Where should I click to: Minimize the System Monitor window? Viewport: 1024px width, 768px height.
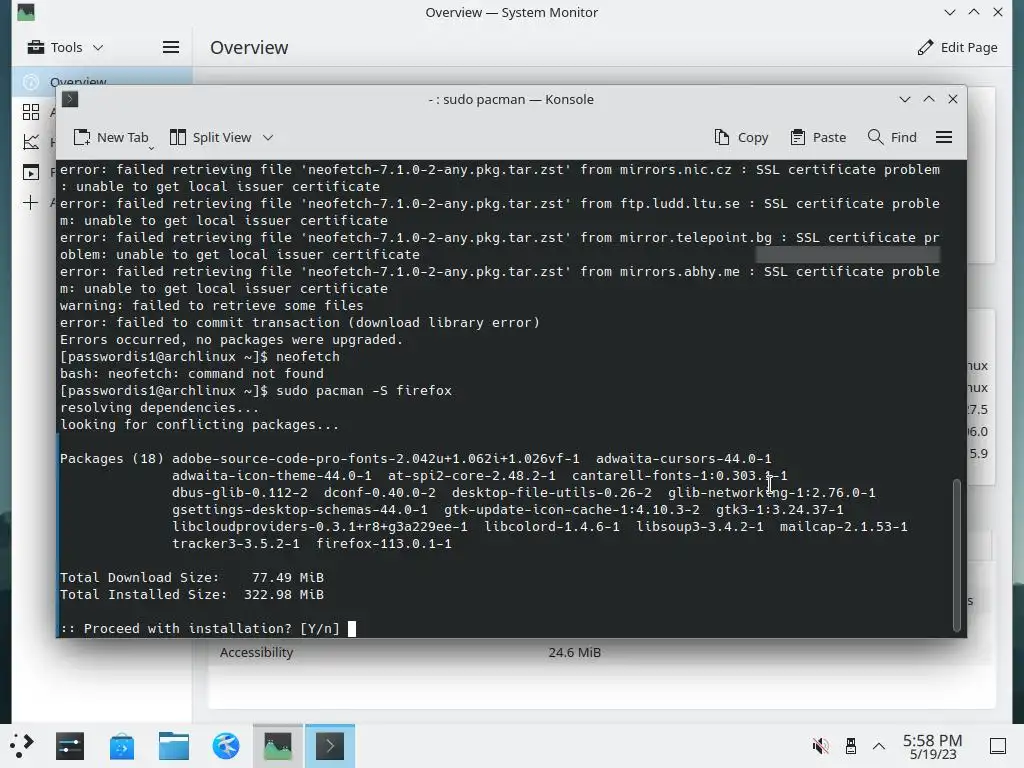point(950,12)
